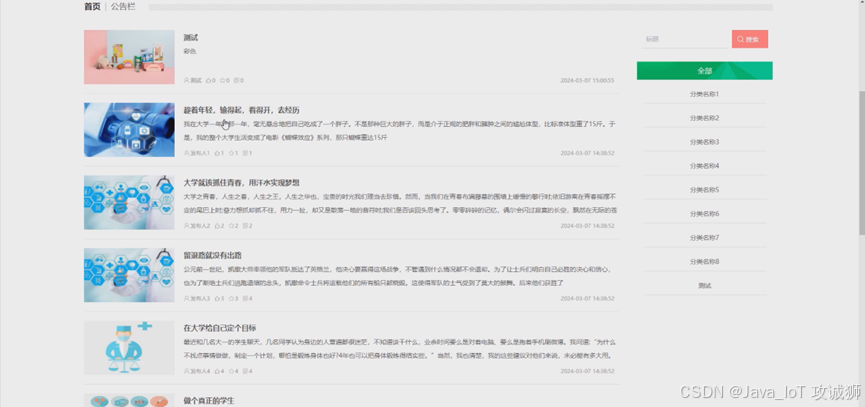Filter by 分类名称8 in the sidebar

[x=704, y=262]
